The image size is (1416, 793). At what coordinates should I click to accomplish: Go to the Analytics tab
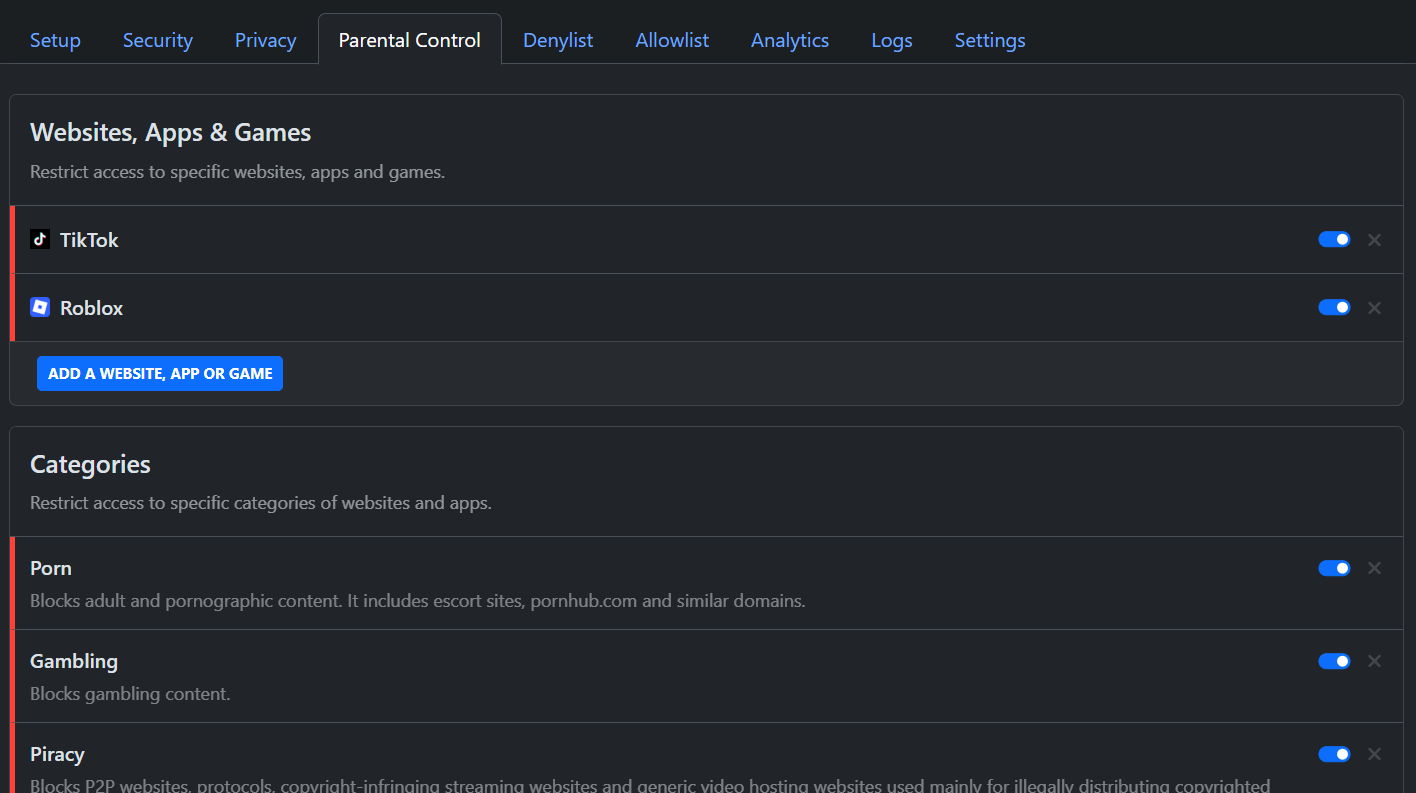point(790,40)
